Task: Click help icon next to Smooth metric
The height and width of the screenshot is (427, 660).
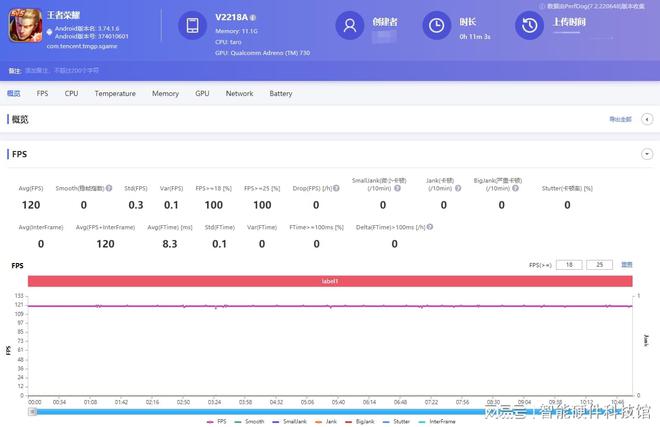Action: 109,188
